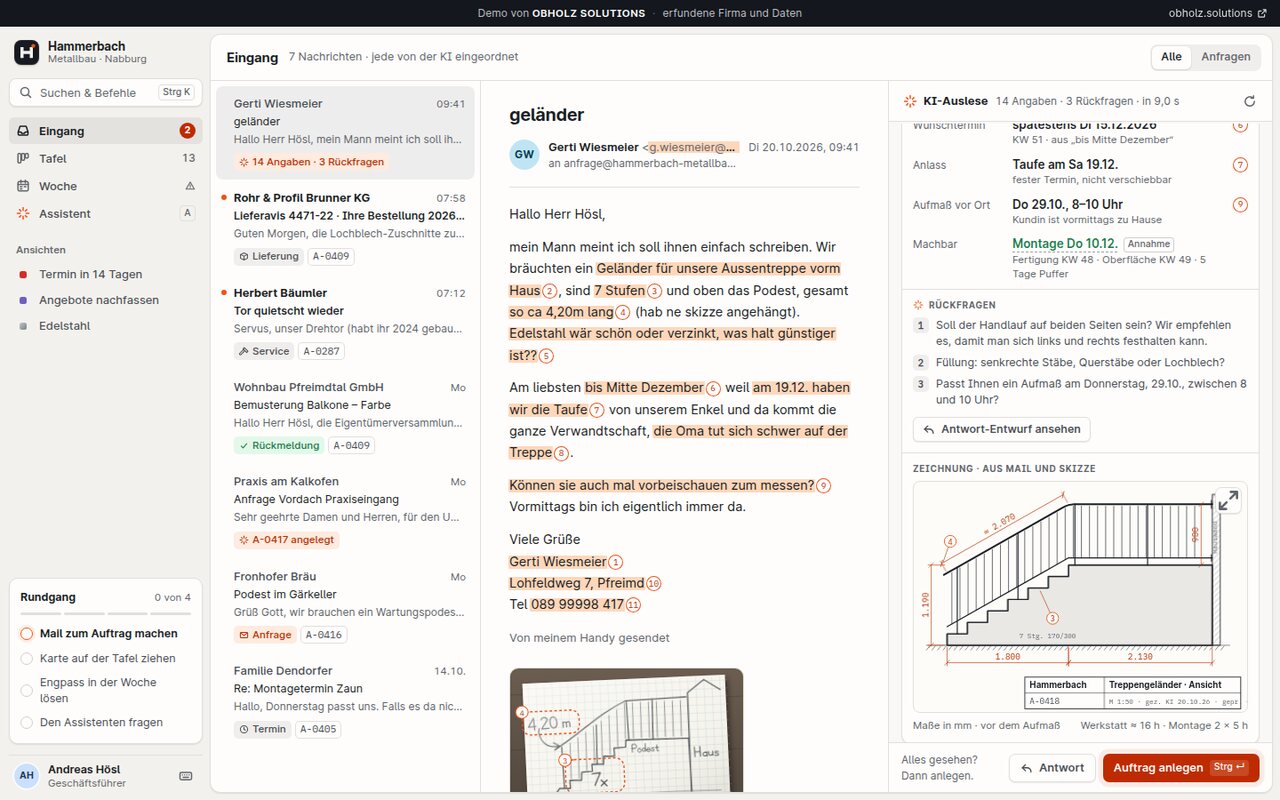Click 'Antwort-Entwurf ansehen' button
This screenshot has width=1280, height=800.
[x=1002, y=429]
